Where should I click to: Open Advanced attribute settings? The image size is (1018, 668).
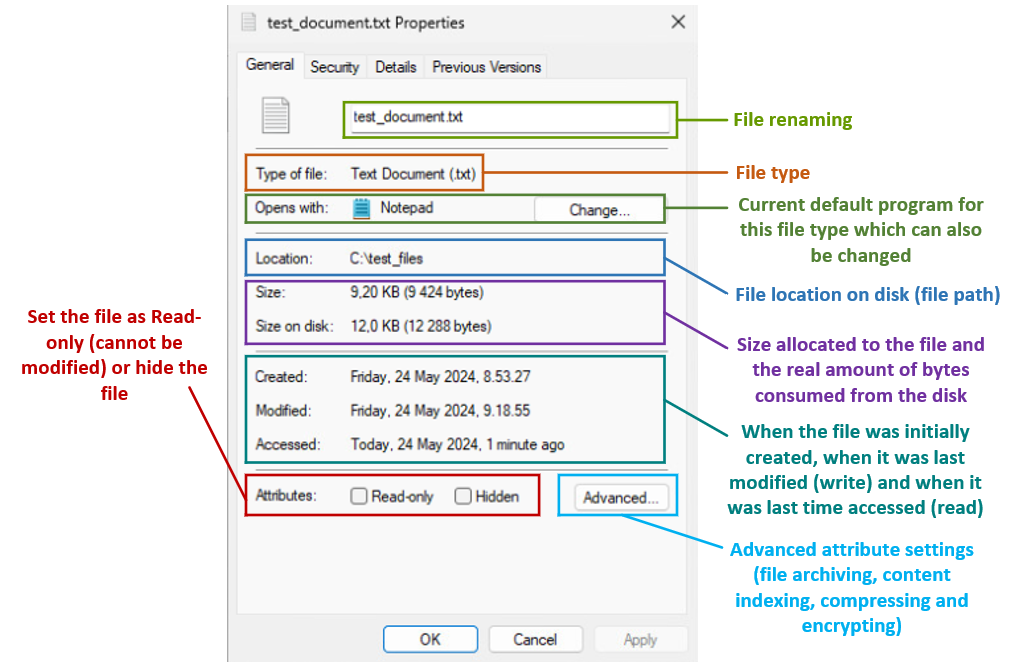click(618, 496)
